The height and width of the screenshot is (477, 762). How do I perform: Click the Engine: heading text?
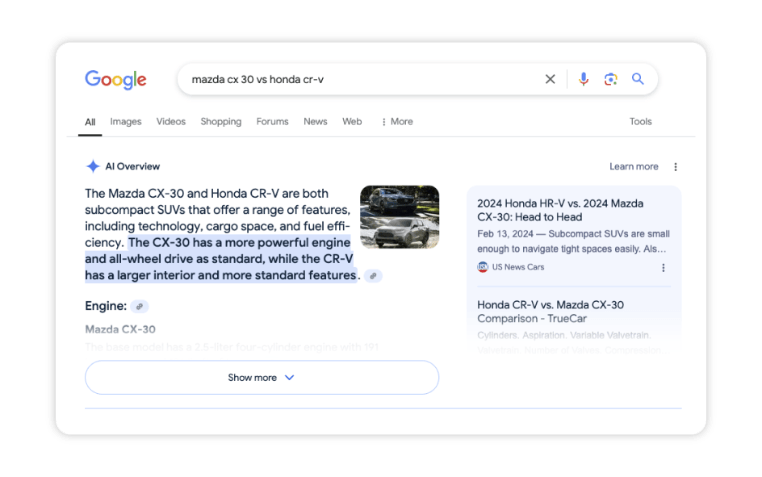(x=105, y=306)
